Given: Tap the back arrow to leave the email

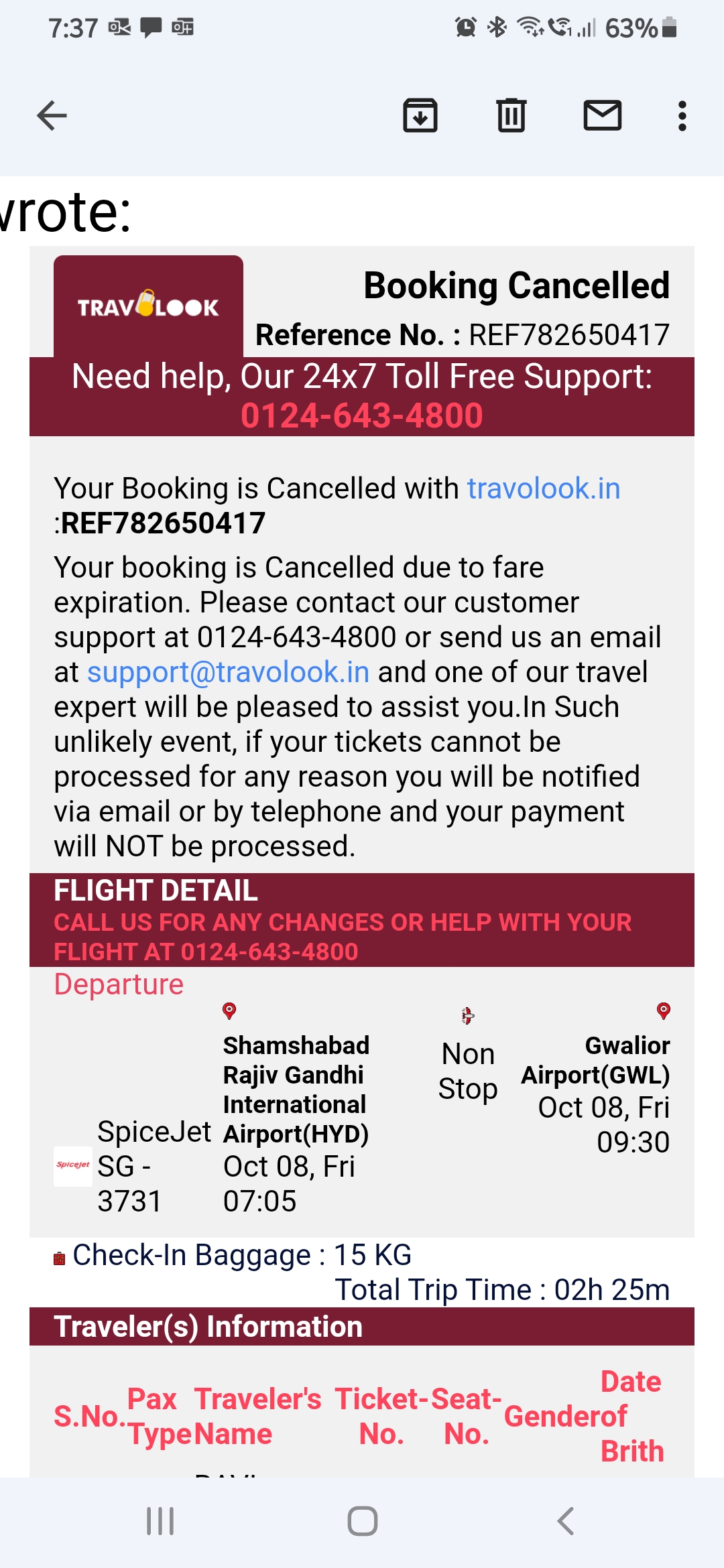Looking at the screenshot, I should pos(52,116).
